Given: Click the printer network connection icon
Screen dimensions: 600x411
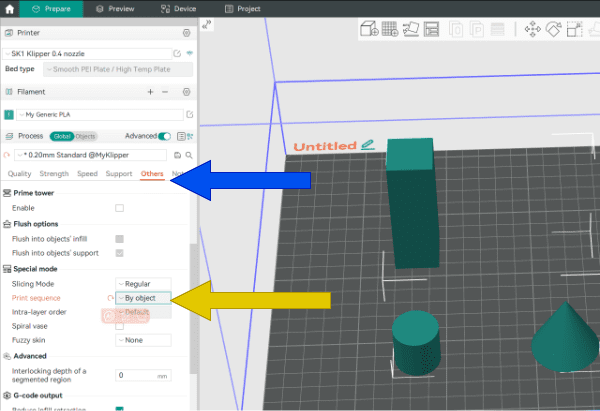Looking at the screenshot, I should pos(190,53).
